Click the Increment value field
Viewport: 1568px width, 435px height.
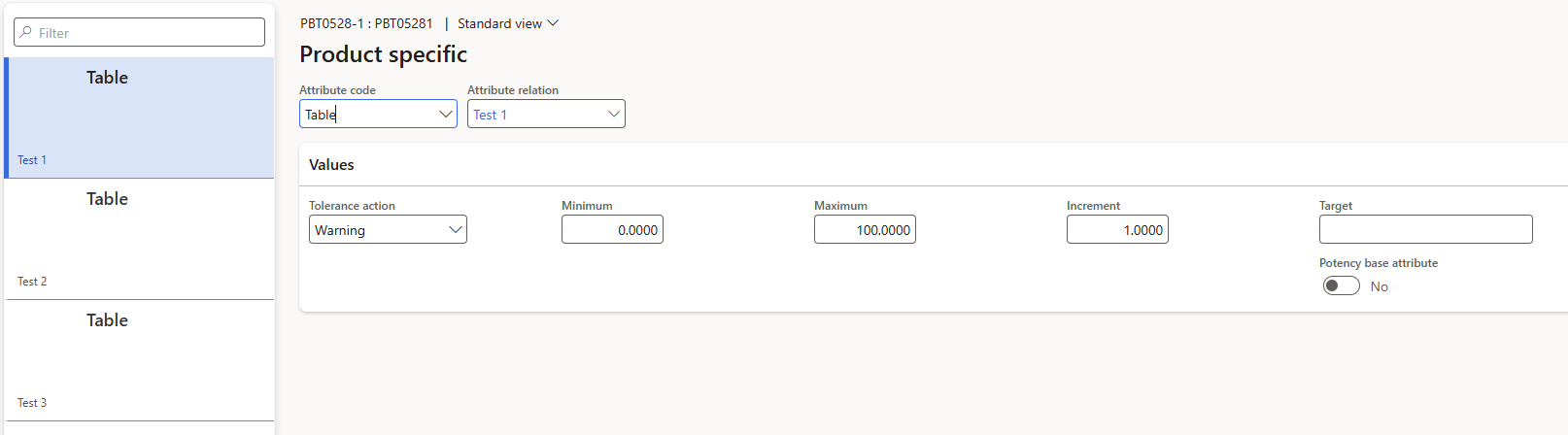click(1117, 230)
